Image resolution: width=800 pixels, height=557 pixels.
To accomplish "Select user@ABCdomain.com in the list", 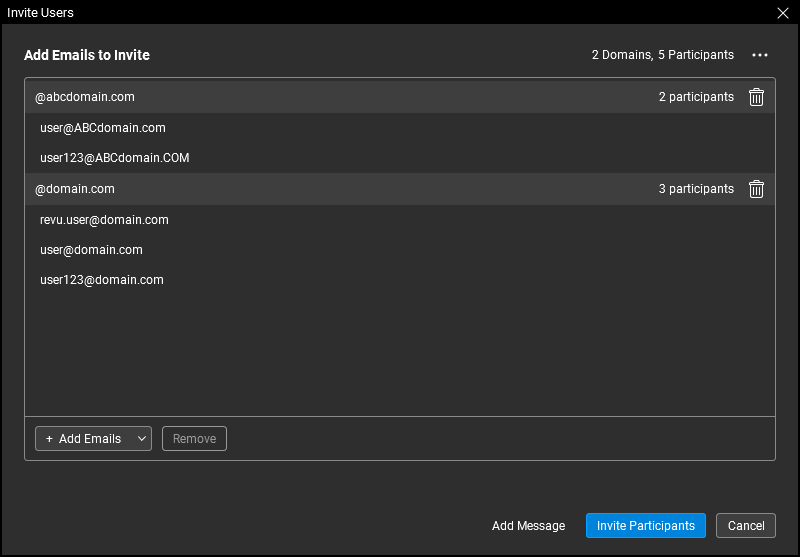I will [x=103, y=128].
